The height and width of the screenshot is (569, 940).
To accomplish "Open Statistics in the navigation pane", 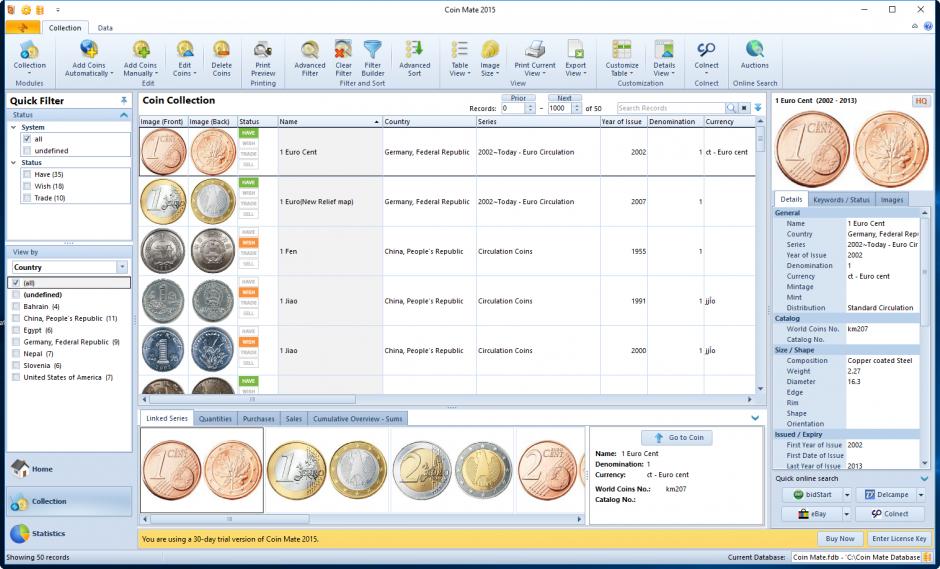I will pyautogui.click(x=69, y=533).
